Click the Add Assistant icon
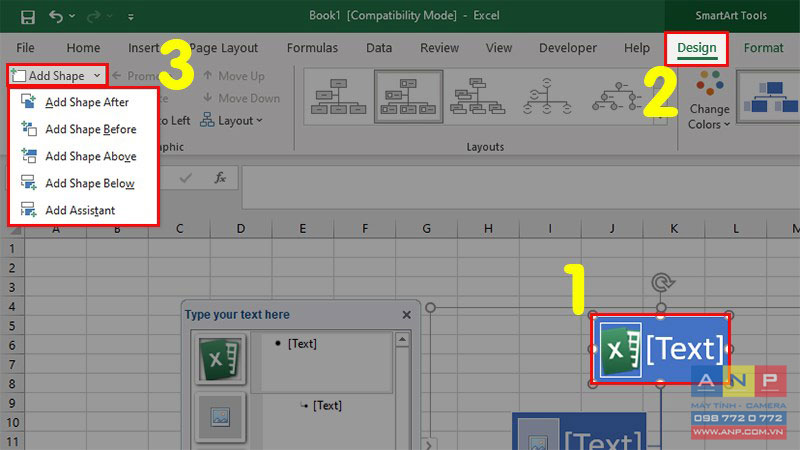 (28, 210)
